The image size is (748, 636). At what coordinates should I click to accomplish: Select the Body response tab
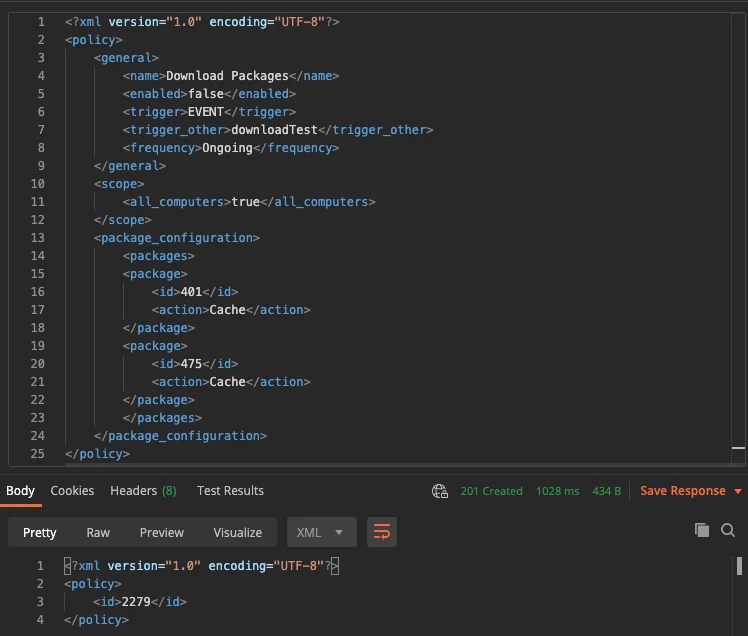(20, 491)
